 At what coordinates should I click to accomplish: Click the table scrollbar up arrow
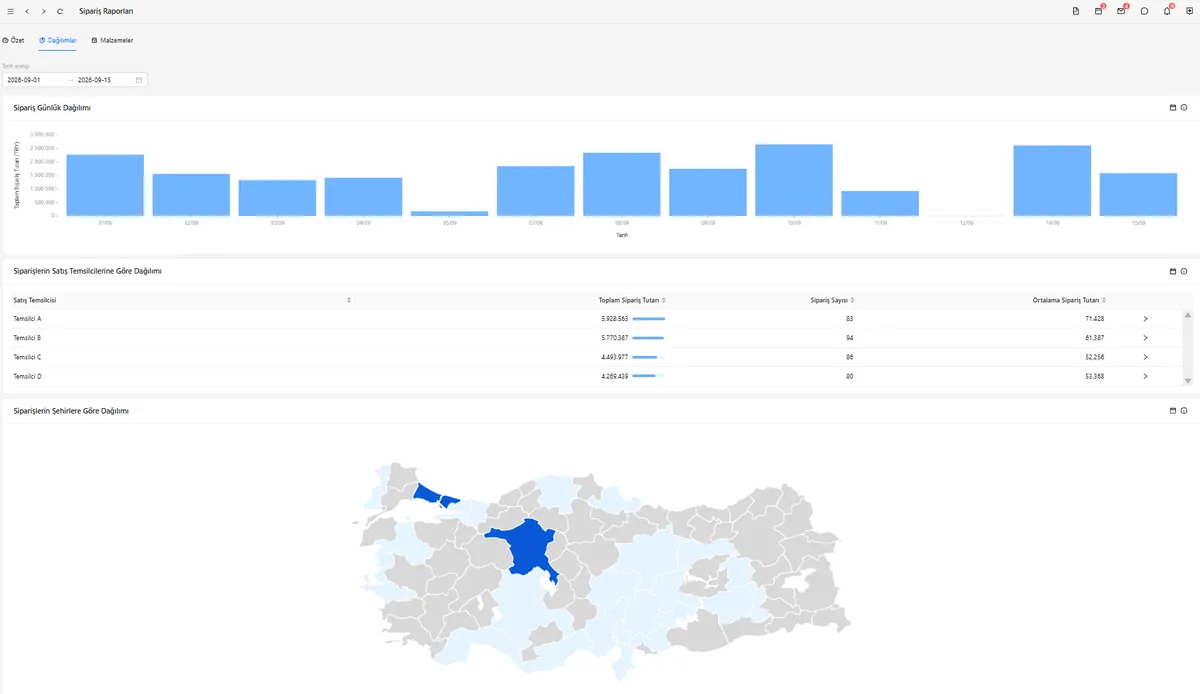pyautogui.click(x=1188, y=315)
